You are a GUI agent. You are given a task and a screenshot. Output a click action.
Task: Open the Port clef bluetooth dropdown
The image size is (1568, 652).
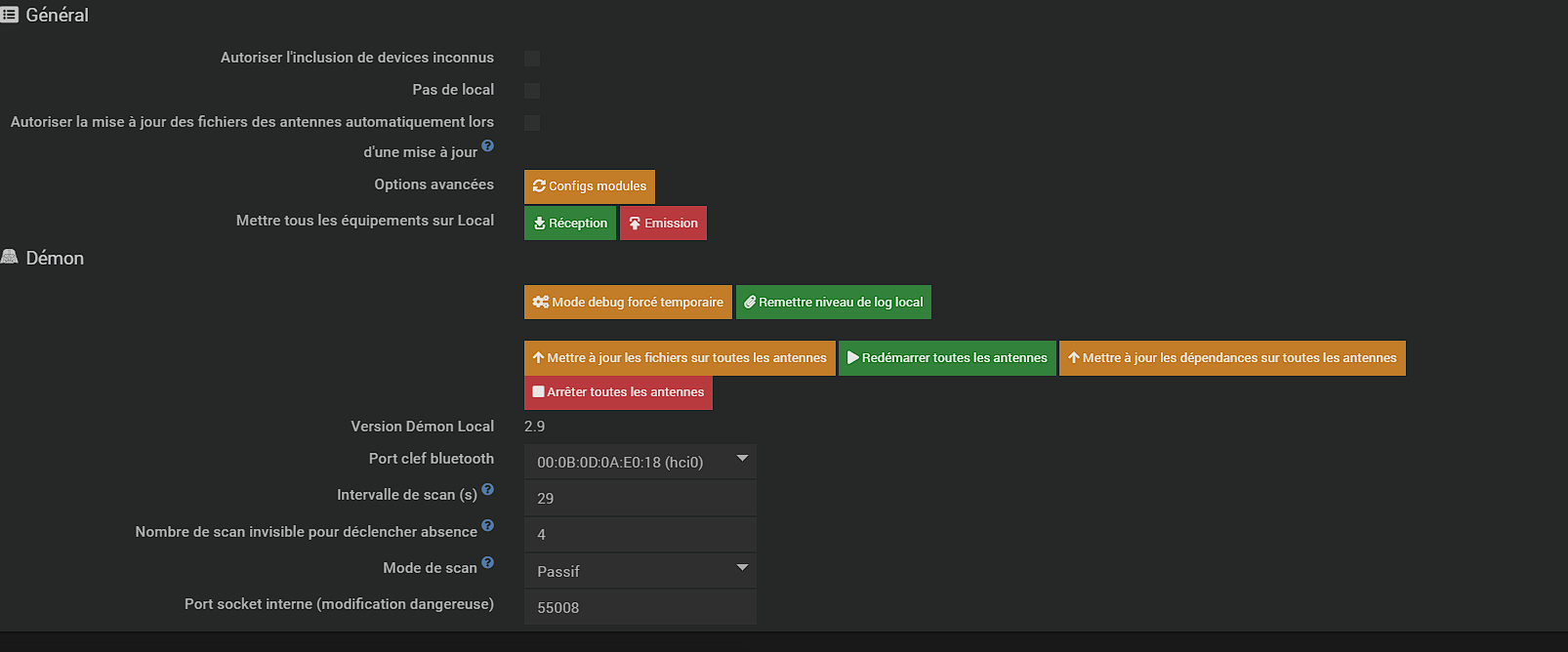[640, 462]
